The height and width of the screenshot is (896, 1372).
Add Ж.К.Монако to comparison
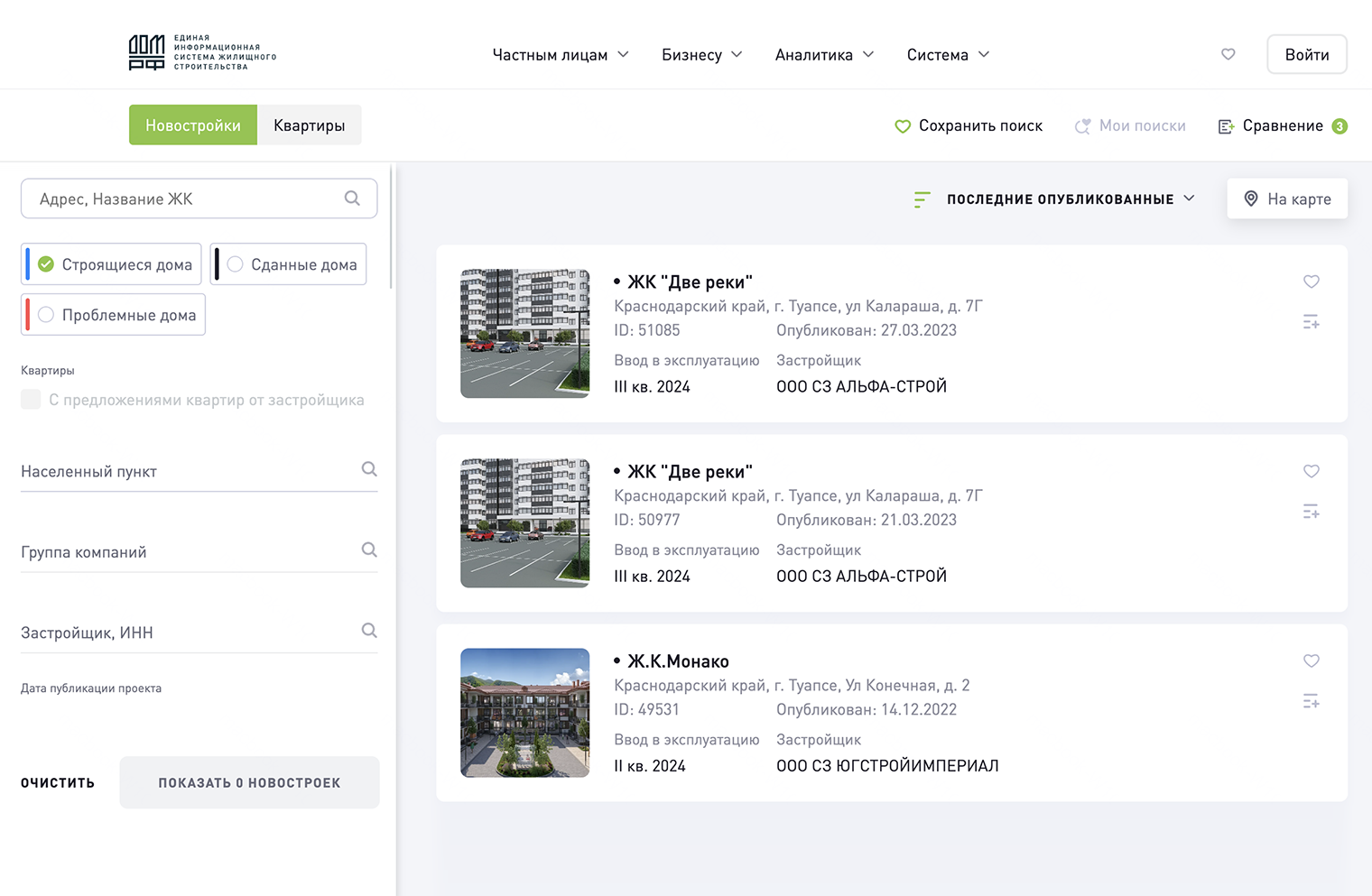(x=1311, y=701)
